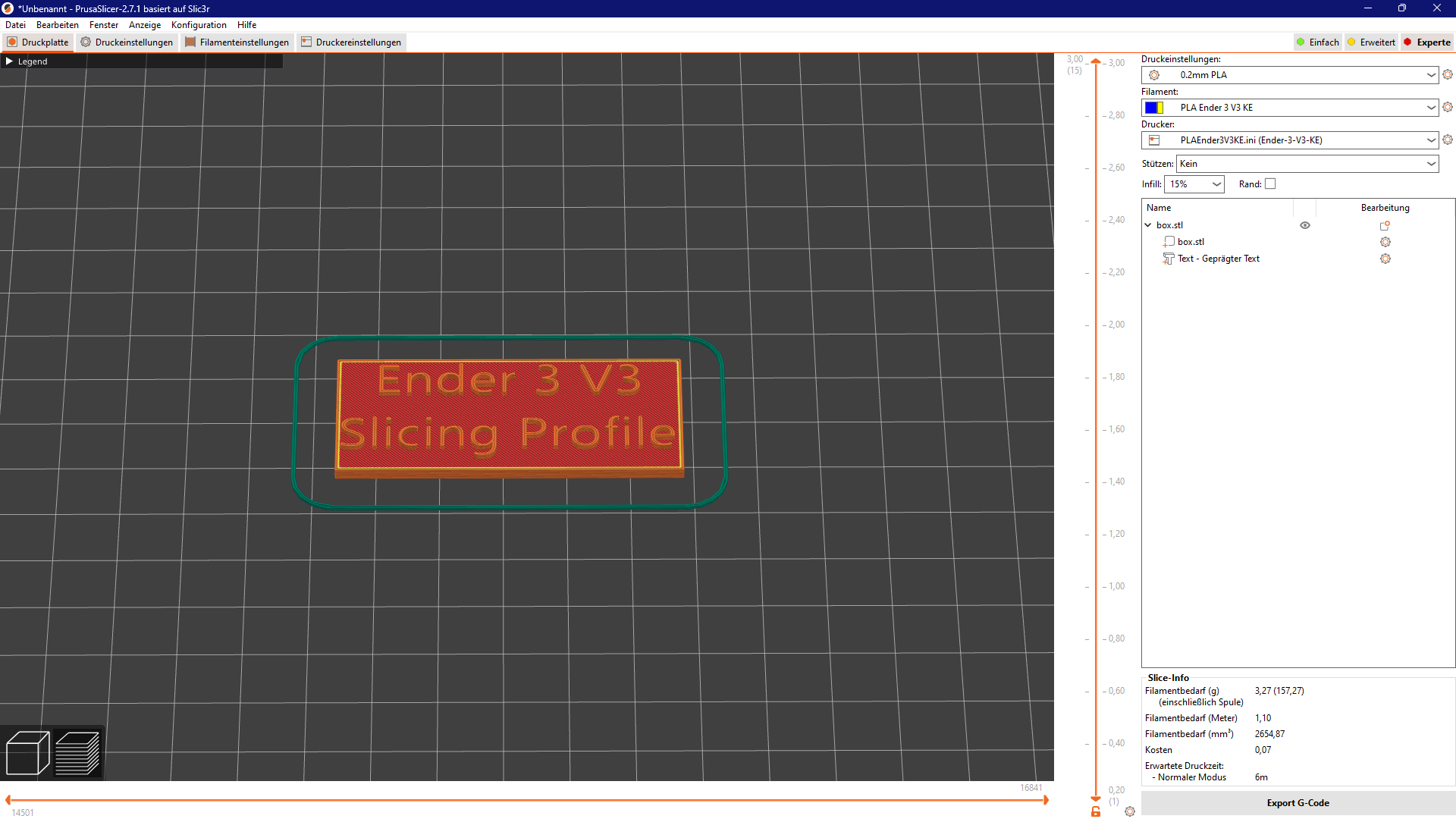Click left thumb of horizontal moves slider
This screenshot has height=819, width=1456.
[8, 800]
